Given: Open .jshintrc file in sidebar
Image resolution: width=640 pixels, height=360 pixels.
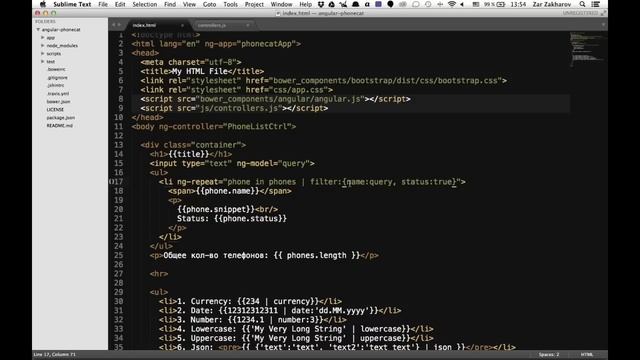Looking at the screenshot, I should 56,85.
